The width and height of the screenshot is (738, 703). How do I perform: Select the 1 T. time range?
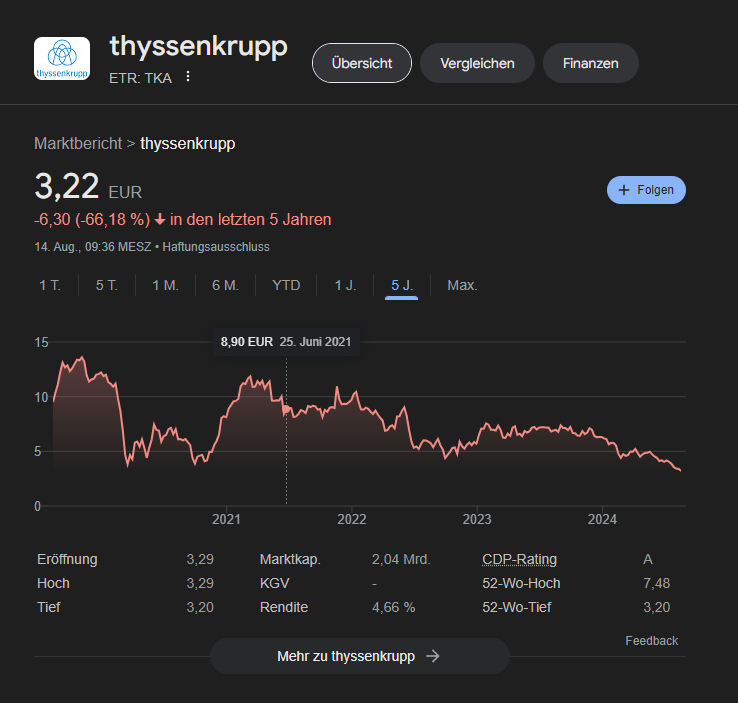click(50, 285)
